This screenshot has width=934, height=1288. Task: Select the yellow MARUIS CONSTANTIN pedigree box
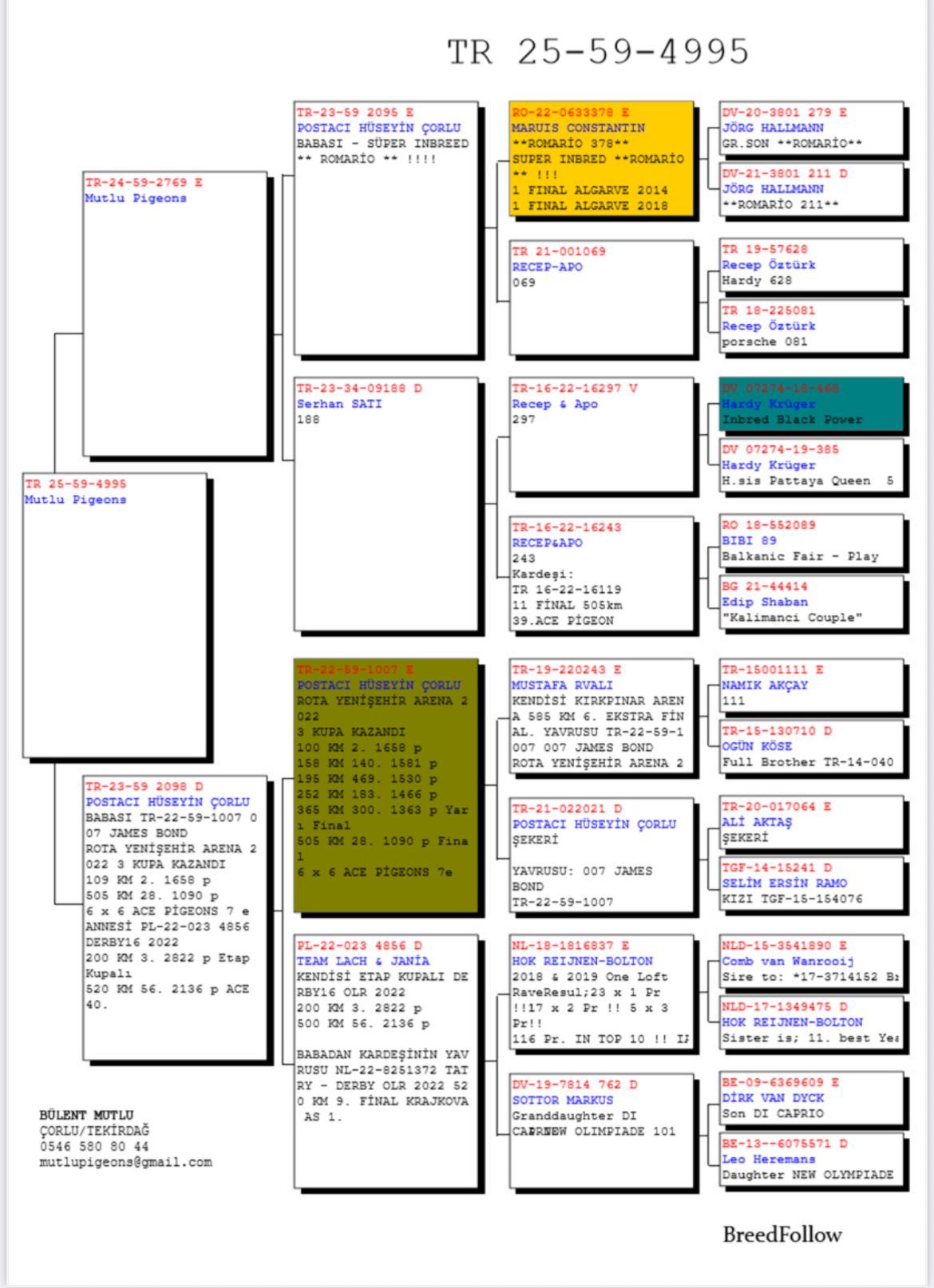pyautogui.click(x=600, y=159)
